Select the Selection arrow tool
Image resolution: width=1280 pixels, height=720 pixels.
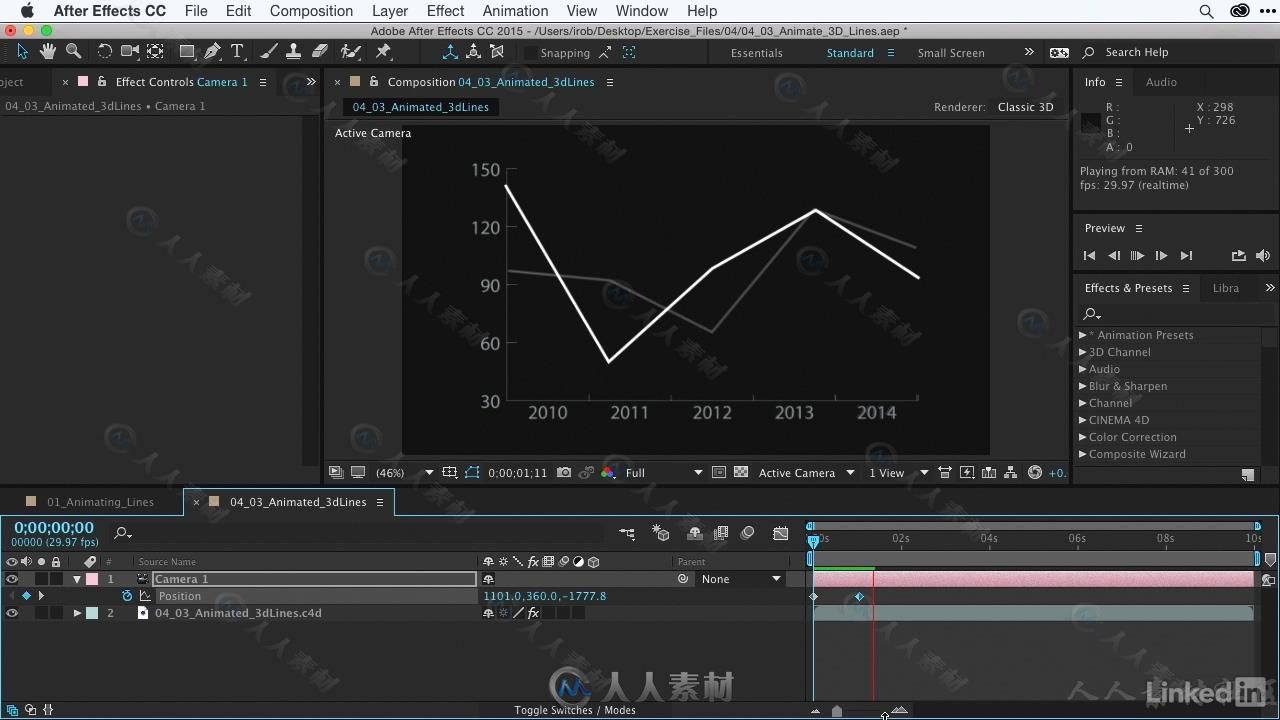tap(22, 51)
